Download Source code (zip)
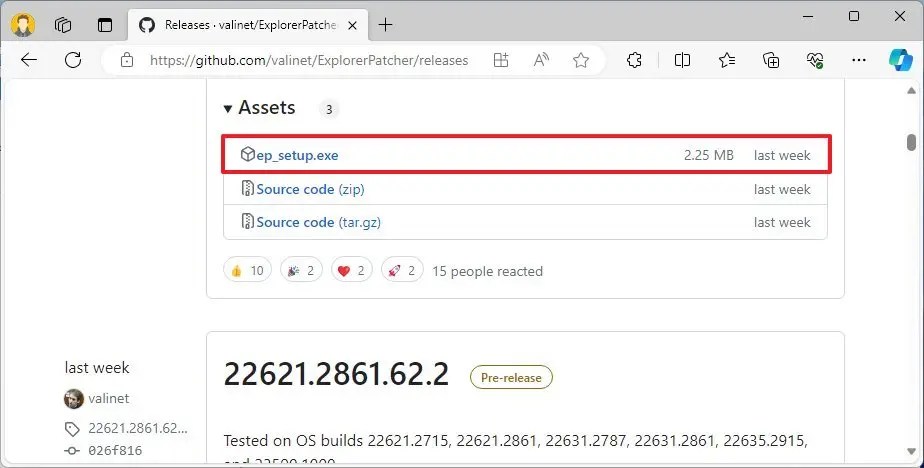The width and height of the screenshot is (924, 468). pos(311,189)
